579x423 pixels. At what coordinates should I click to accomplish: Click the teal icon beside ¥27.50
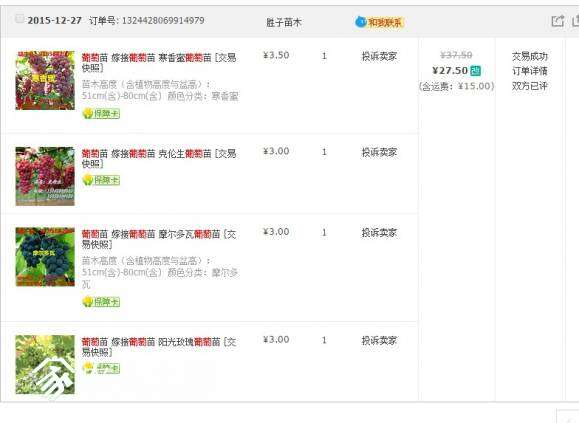[476, 70]
